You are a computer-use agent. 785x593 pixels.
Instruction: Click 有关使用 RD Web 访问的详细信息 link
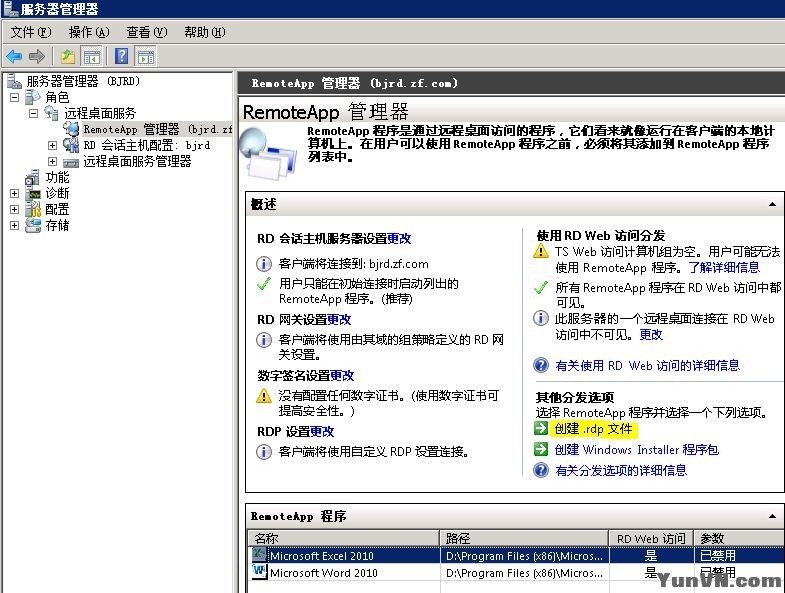(x=647, y=365)
